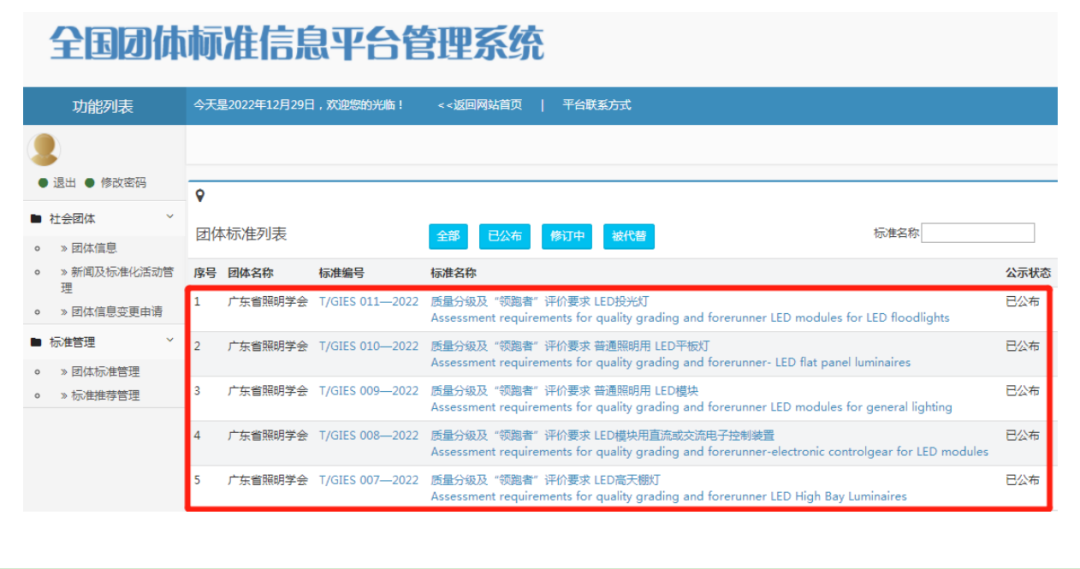Click English title mentioning electronic controlgear
Screen dimensions: 1080x569
[x=709, y=451]
